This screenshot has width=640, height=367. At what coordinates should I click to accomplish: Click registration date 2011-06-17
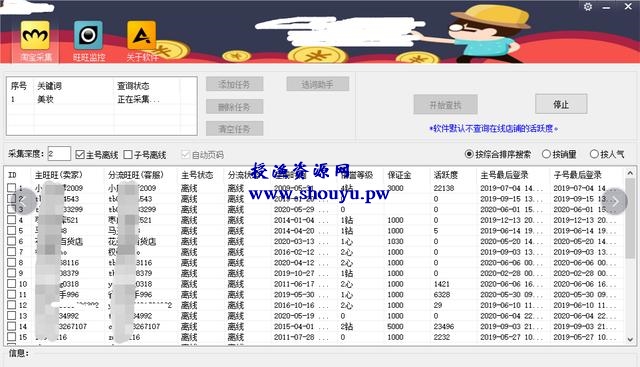click(294, 284)
